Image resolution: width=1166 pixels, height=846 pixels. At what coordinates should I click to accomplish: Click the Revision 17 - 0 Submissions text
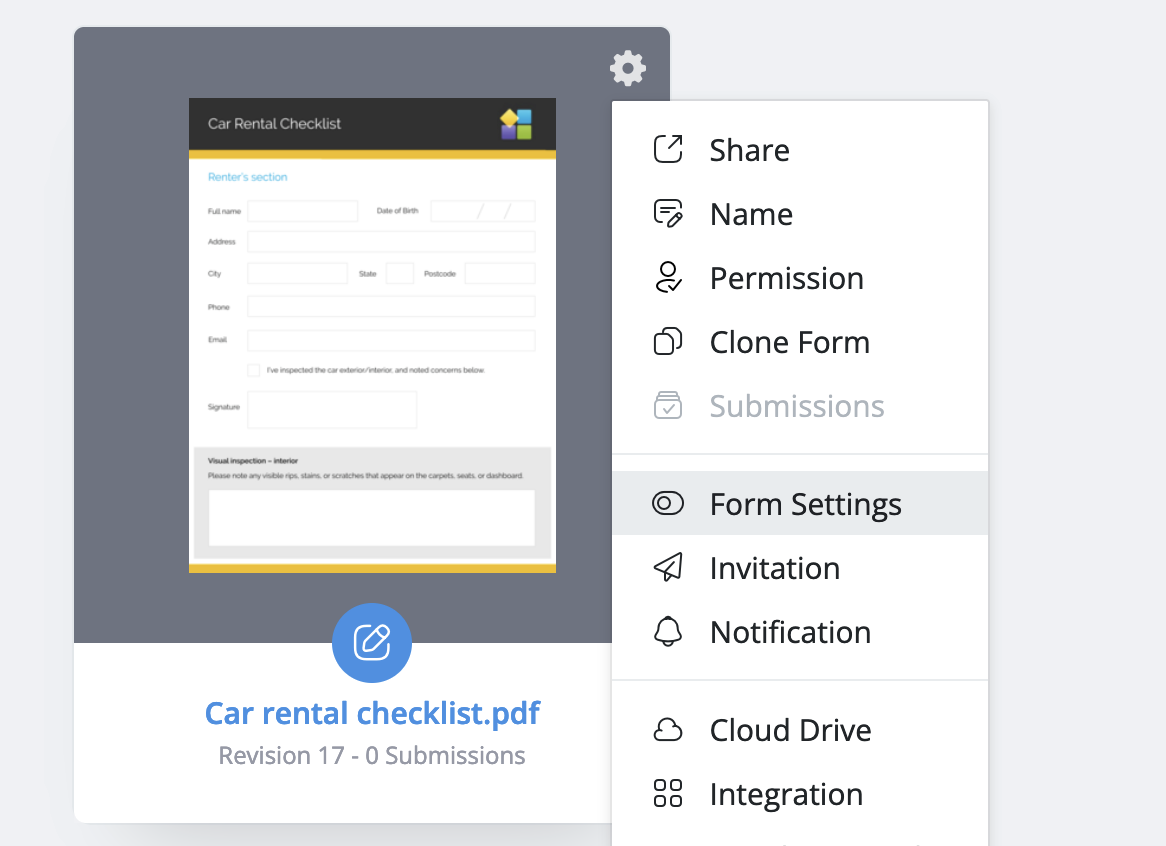[x=372, y=756]
